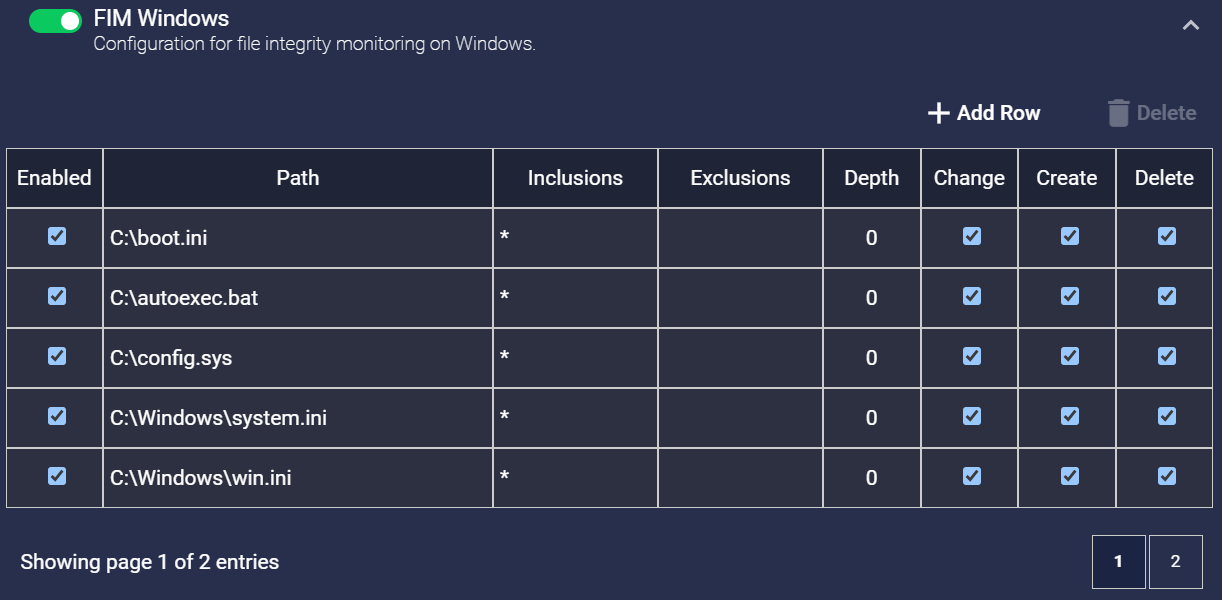Uncheck Enabled for C:\boot.ini row
This screenshot has height=600, width=1222.
point(57,236)
